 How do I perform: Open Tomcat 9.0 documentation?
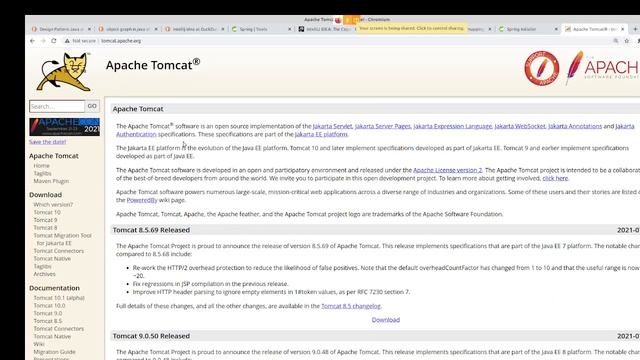pos(48,313)
